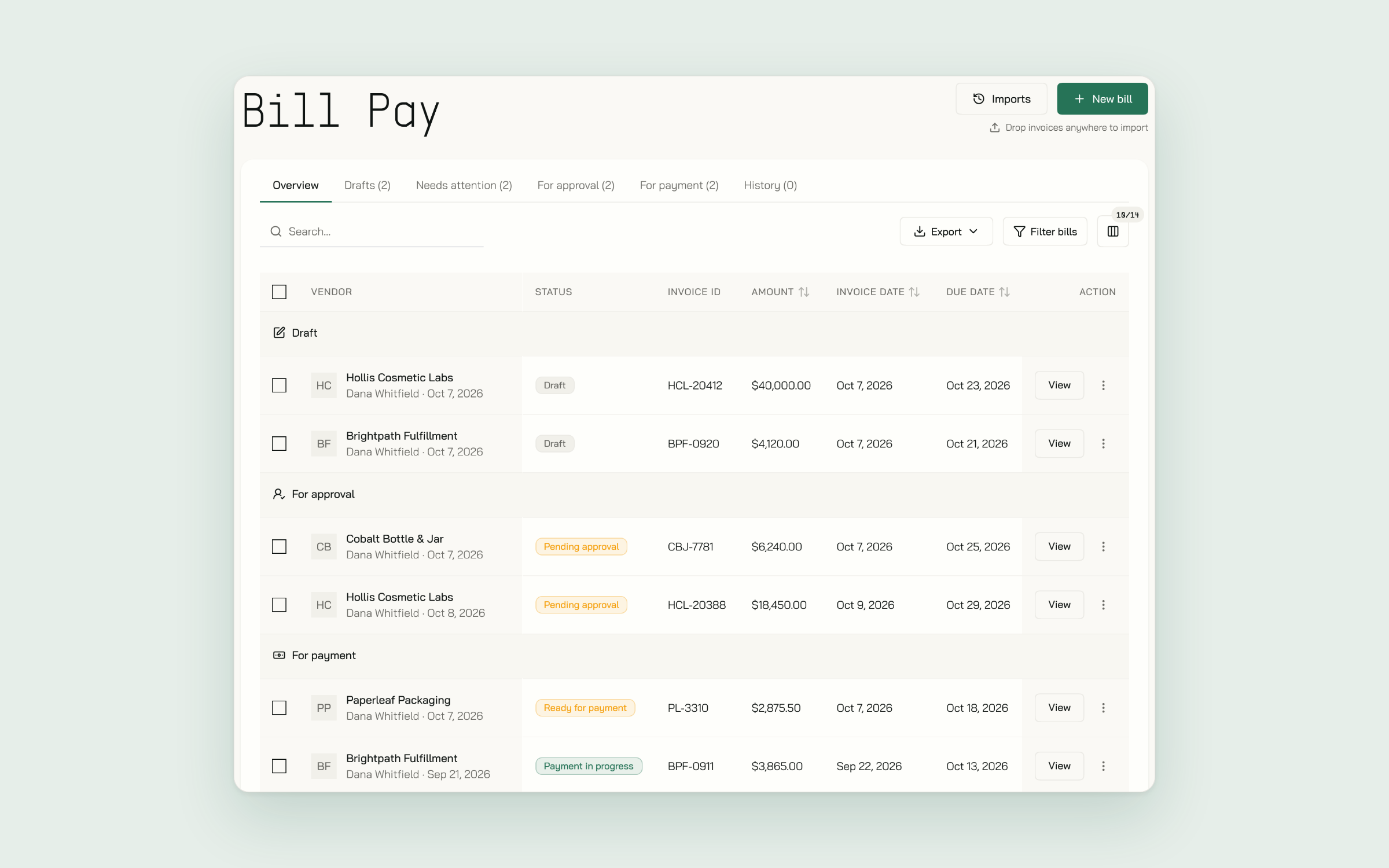Check the Brightpath Fulfillment BPF-0911 row

pos(279,766)
